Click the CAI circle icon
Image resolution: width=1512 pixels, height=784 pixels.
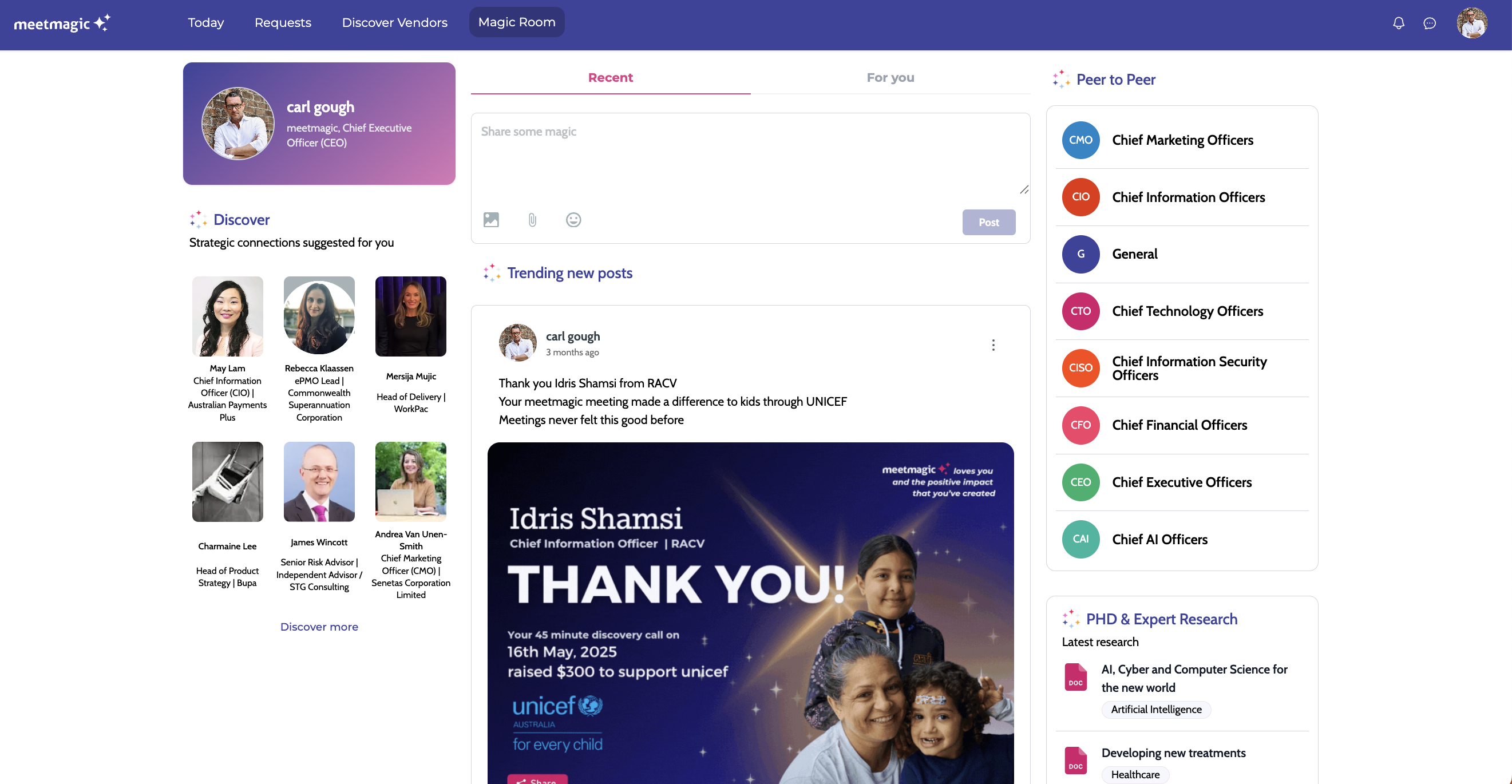click(x=1080, y=539)
